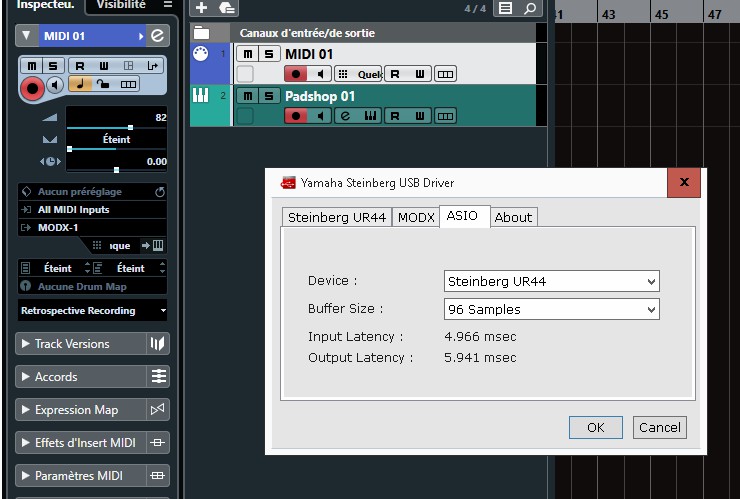The width and height of the screenshot is (740, 499).
Task: Click the add track plus icon
Action: [202, 8]
